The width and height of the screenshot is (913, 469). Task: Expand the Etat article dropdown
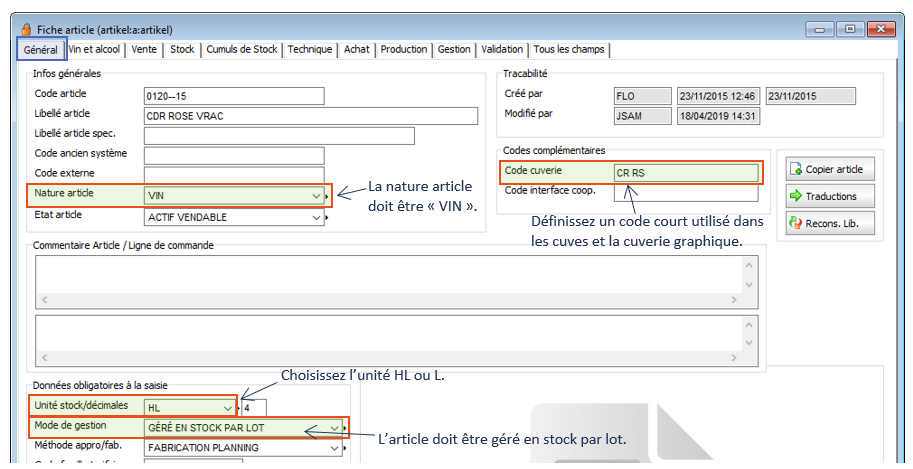(316, 217)
